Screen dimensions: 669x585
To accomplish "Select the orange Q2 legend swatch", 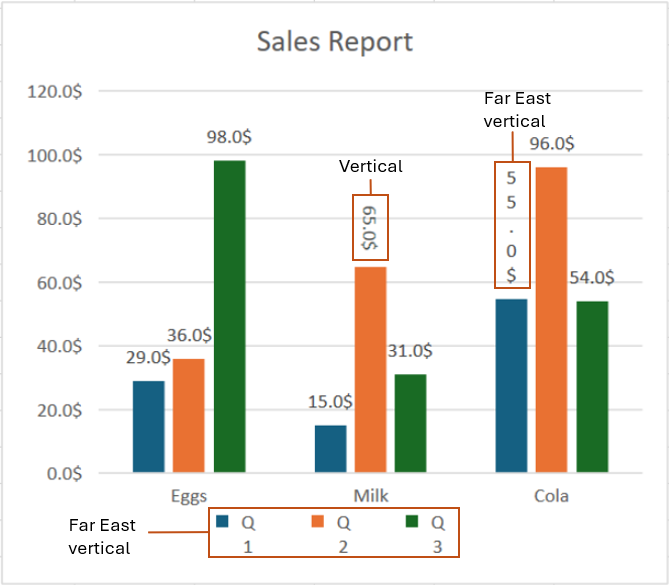I will pyautogui.click(x=319, y=521).
